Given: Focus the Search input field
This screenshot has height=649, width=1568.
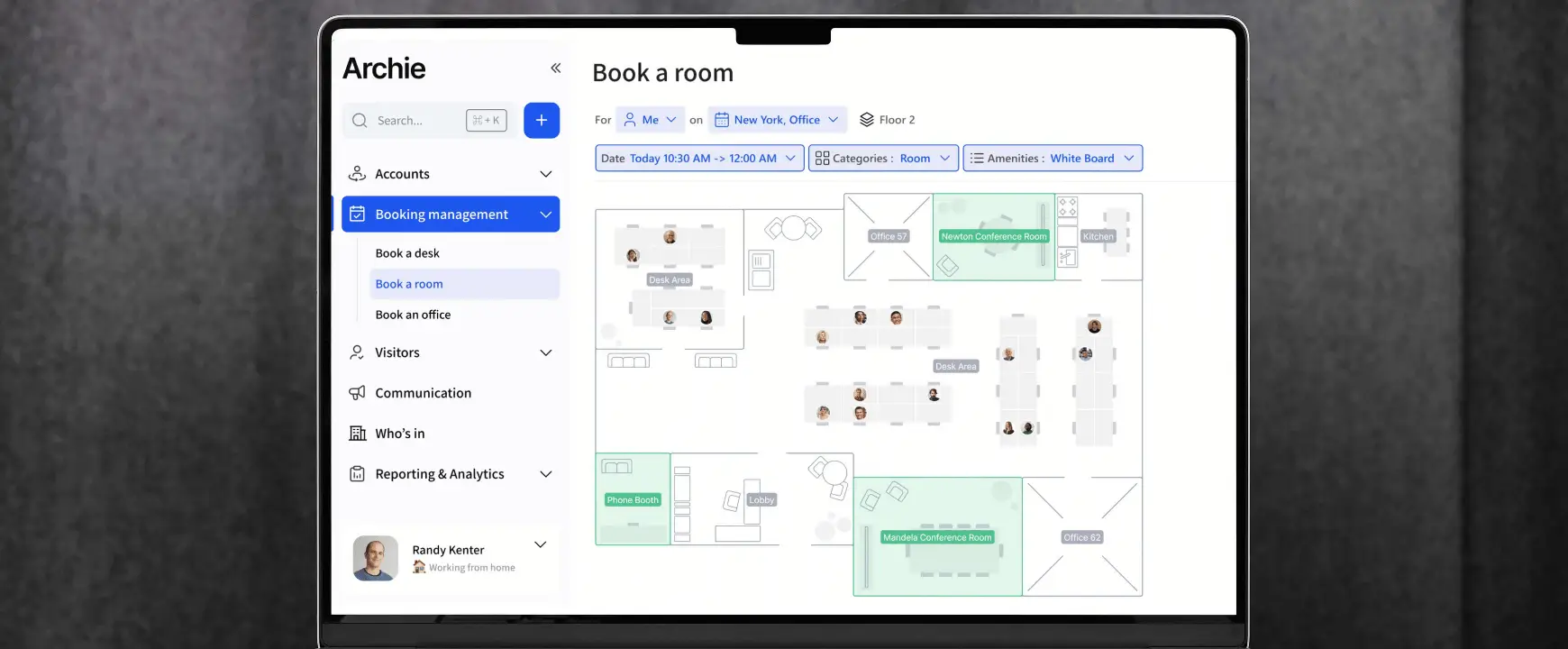Looking at the screenshot, I should click(428, 120).
